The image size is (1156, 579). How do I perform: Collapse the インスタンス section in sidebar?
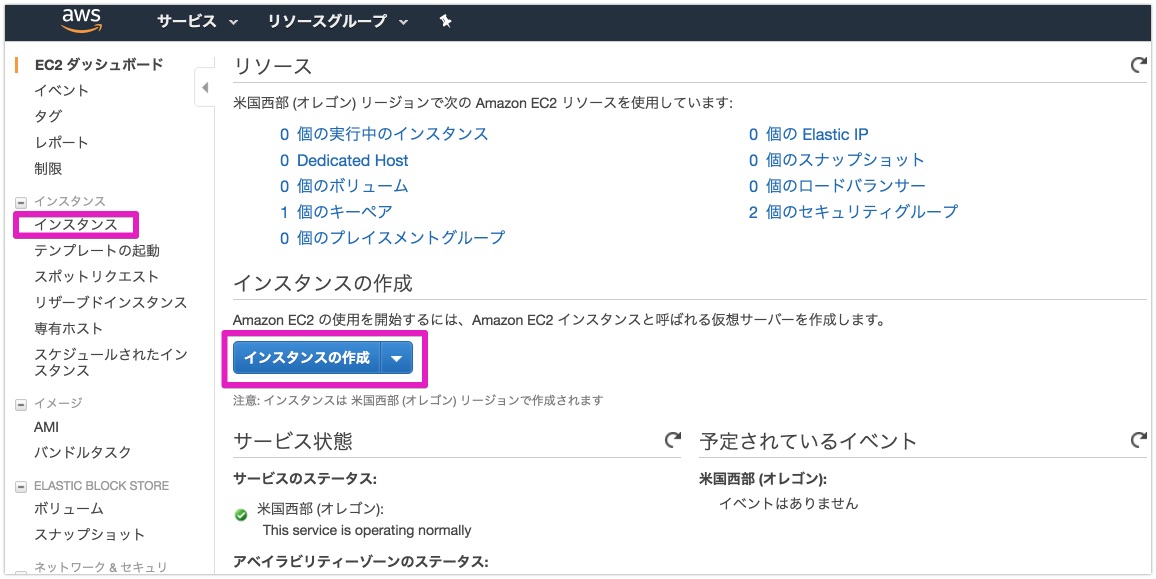[x=21, y=201]
